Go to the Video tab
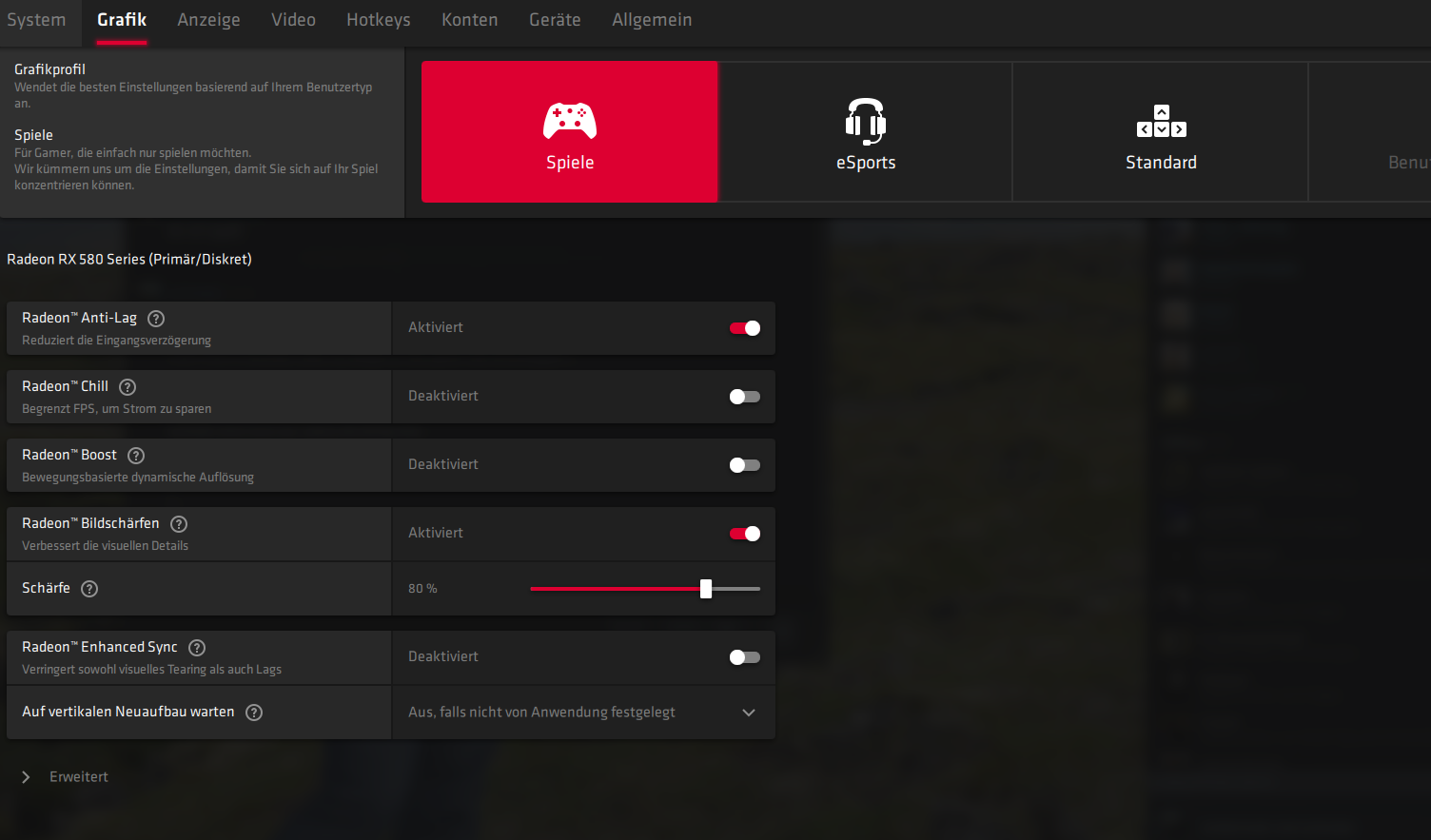 point(293,20)
